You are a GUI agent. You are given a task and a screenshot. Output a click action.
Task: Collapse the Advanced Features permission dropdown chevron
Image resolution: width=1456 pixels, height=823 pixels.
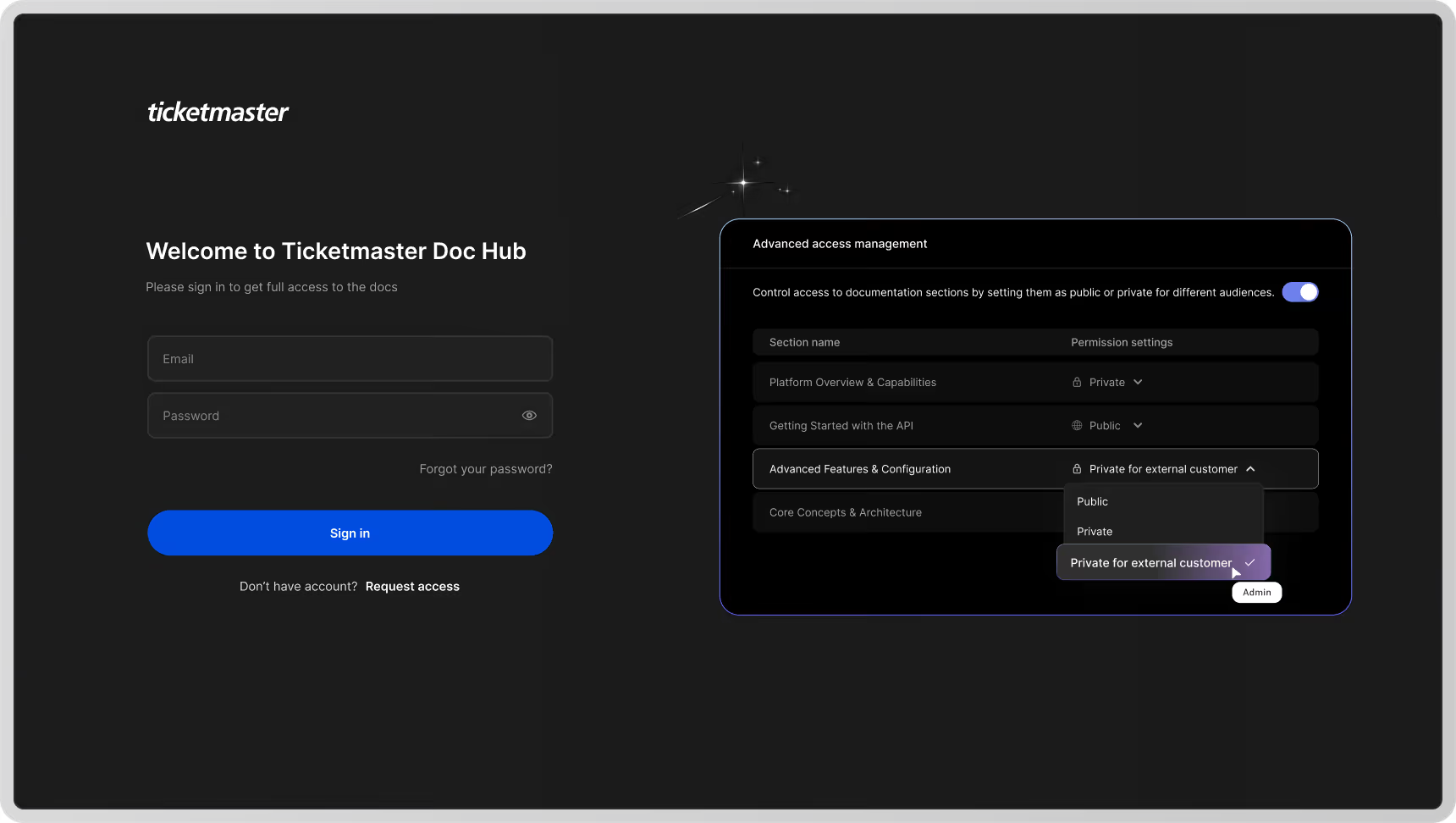click(x=1250, y=469)
